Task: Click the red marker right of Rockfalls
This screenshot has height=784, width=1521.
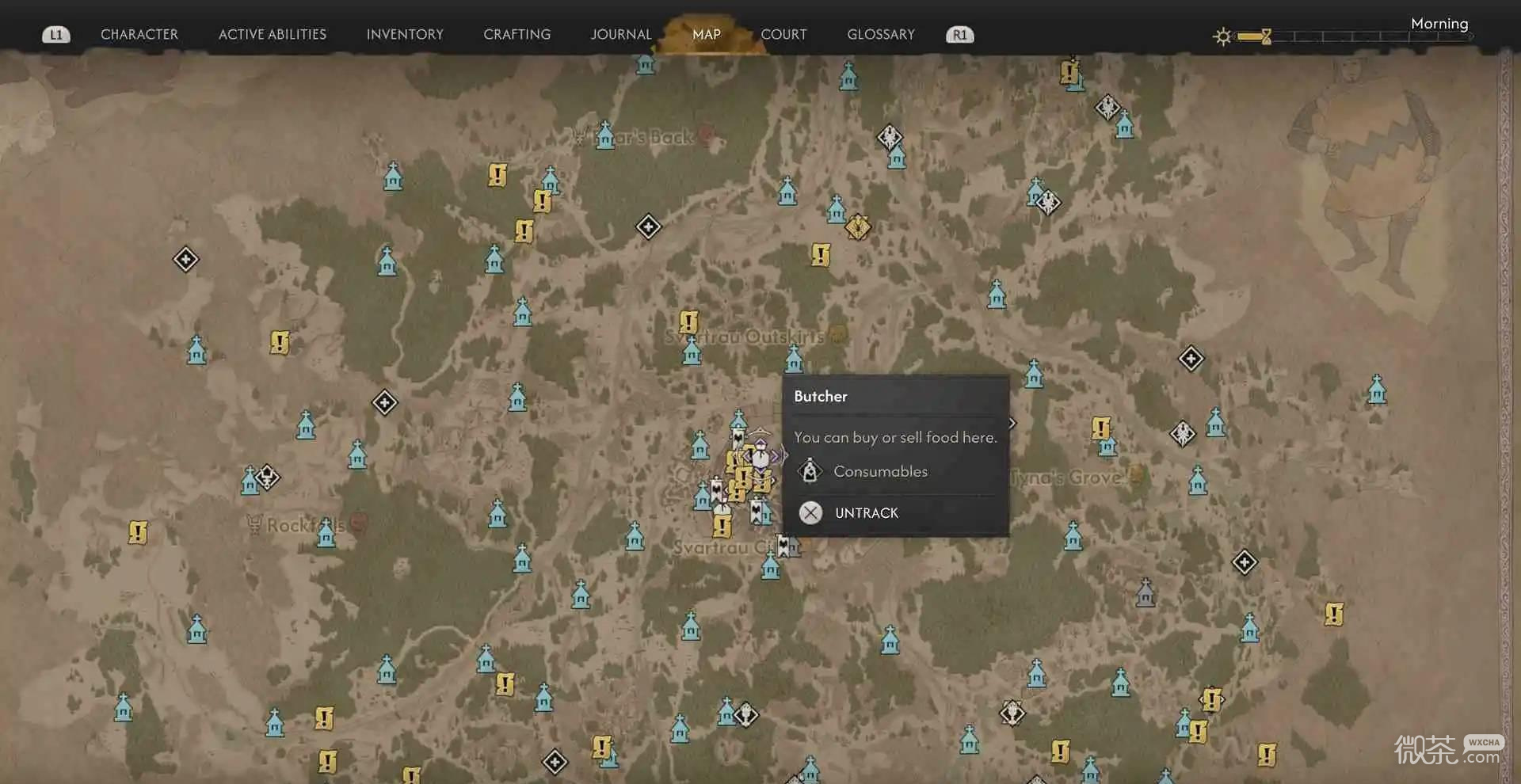Action: (359, 523)
